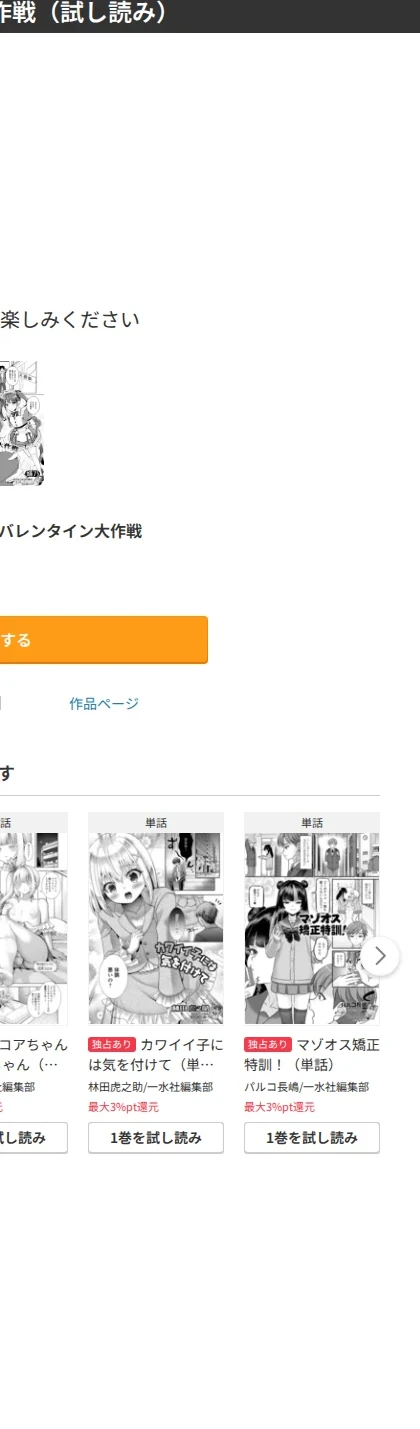Advance the carousel with the right arrow
Screen dimensions: 420x1429
pos(379,956)
